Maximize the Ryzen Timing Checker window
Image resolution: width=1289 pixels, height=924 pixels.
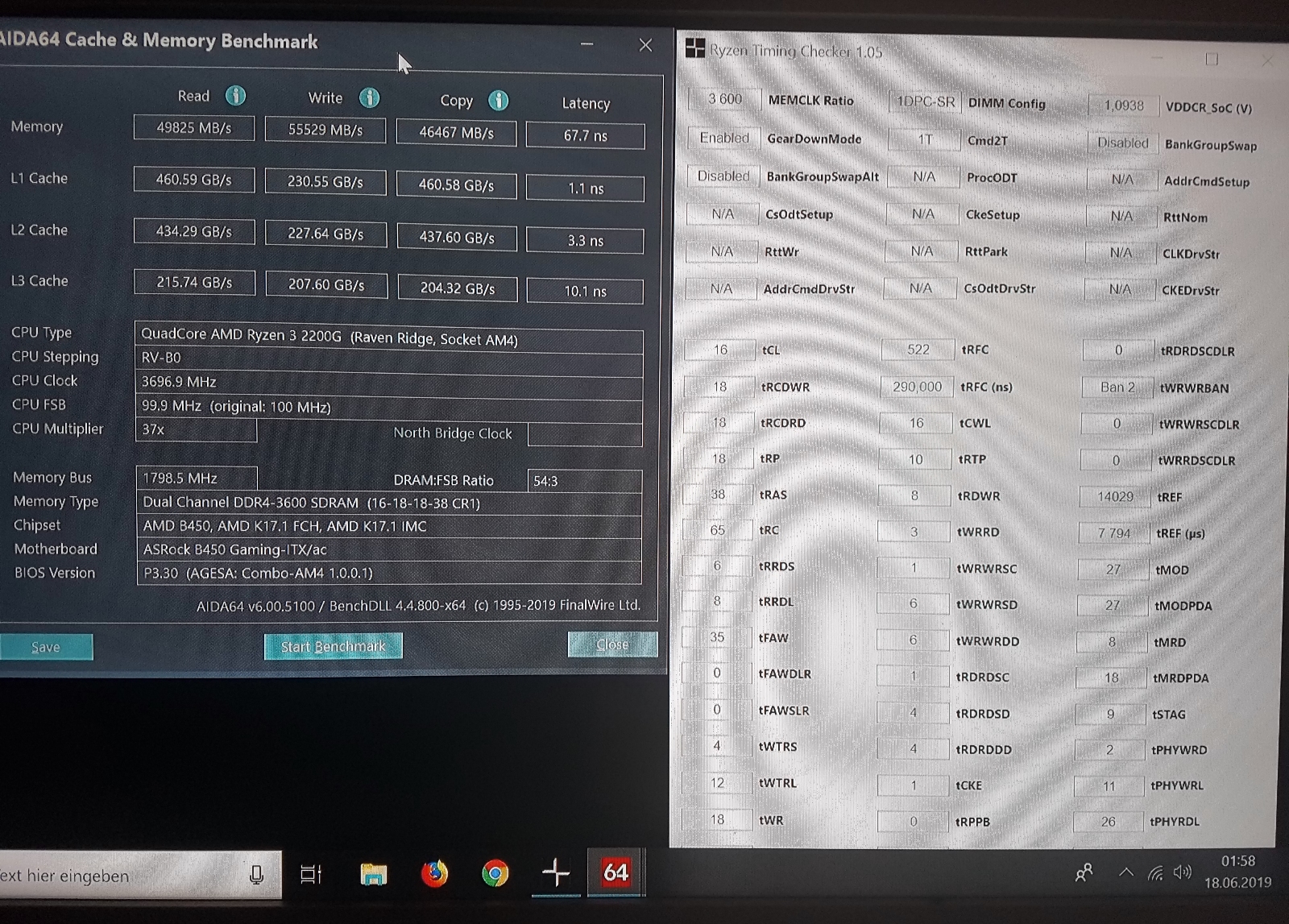coord(1212,59)
